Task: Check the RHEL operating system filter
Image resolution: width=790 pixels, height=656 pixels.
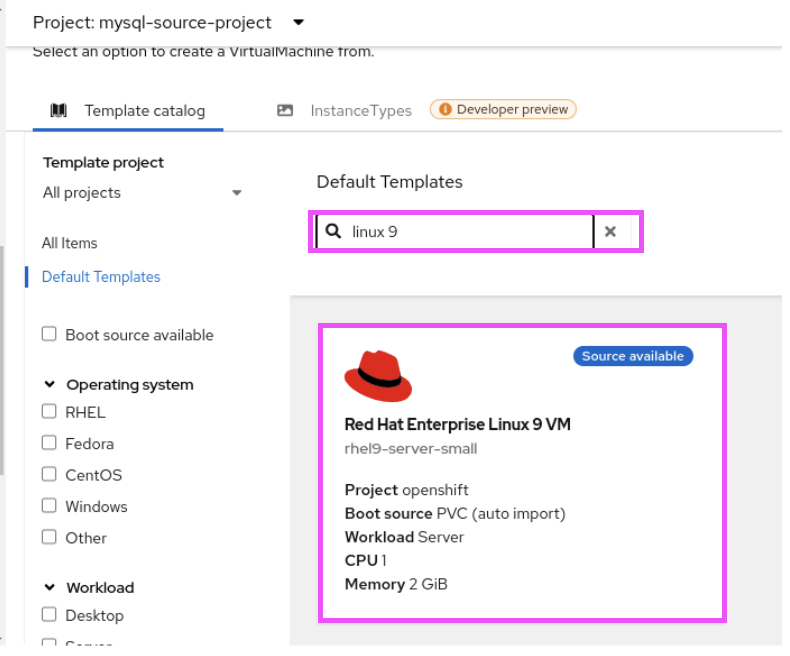Action: (49, 412)
